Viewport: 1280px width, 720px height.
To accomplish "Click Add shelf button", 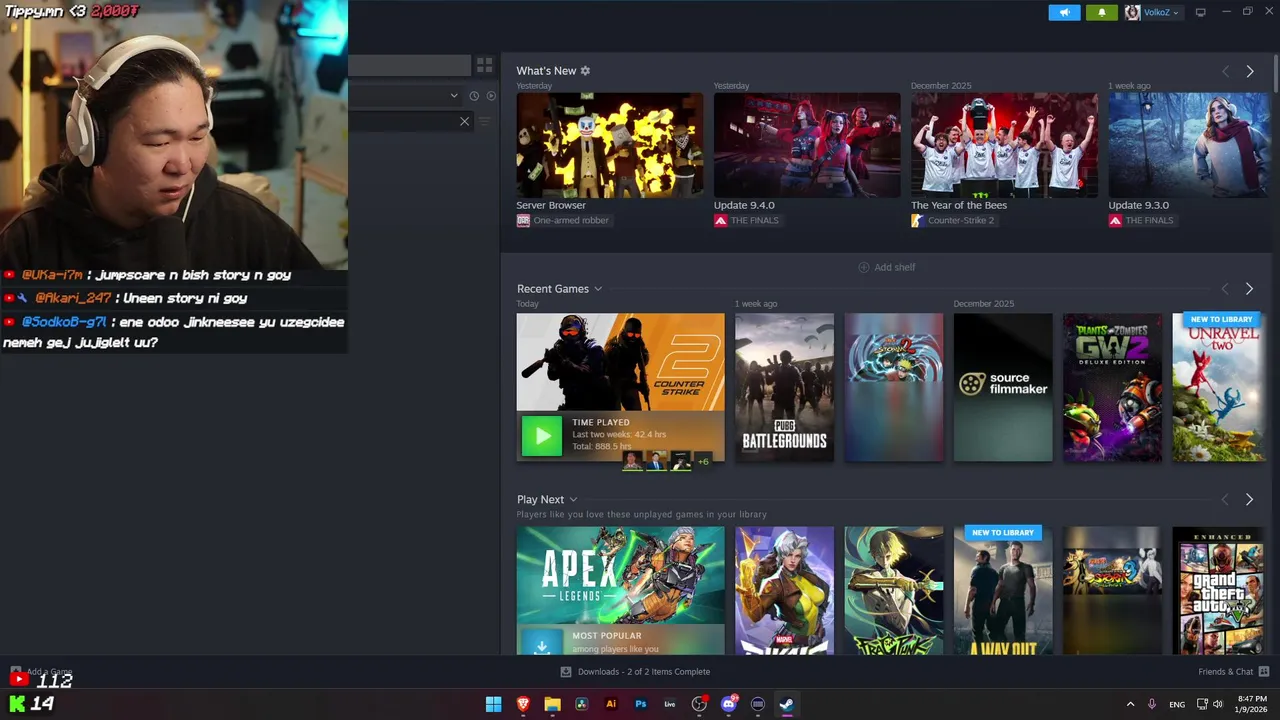I will (x=887, y=267).
